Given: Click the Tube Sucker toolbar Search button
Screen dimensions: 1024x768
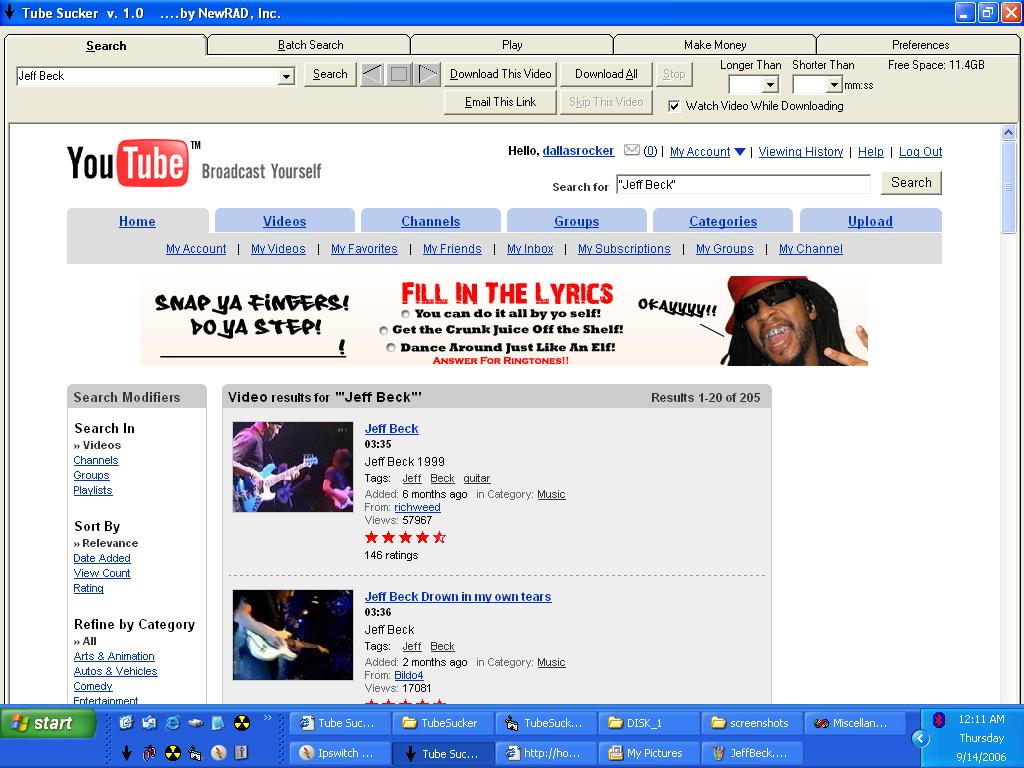Looking at the screenshot, I should point(330,74).
